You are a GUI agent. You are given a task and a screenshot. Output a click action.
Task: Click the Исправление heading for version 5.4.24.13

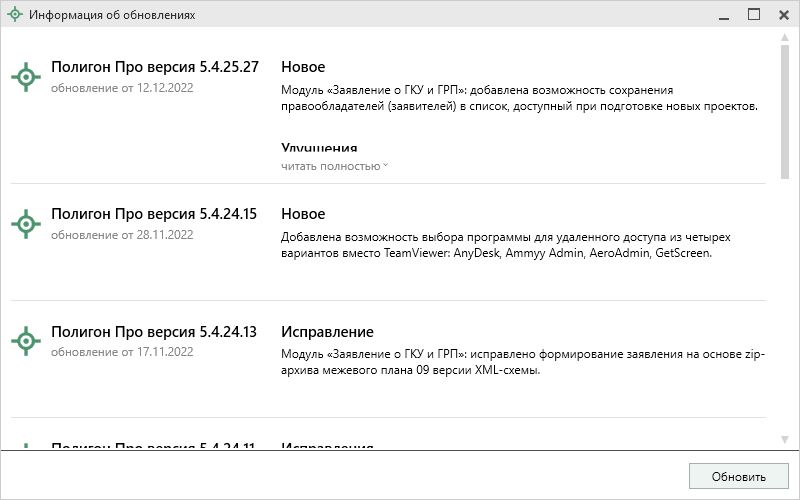point(327,331)
